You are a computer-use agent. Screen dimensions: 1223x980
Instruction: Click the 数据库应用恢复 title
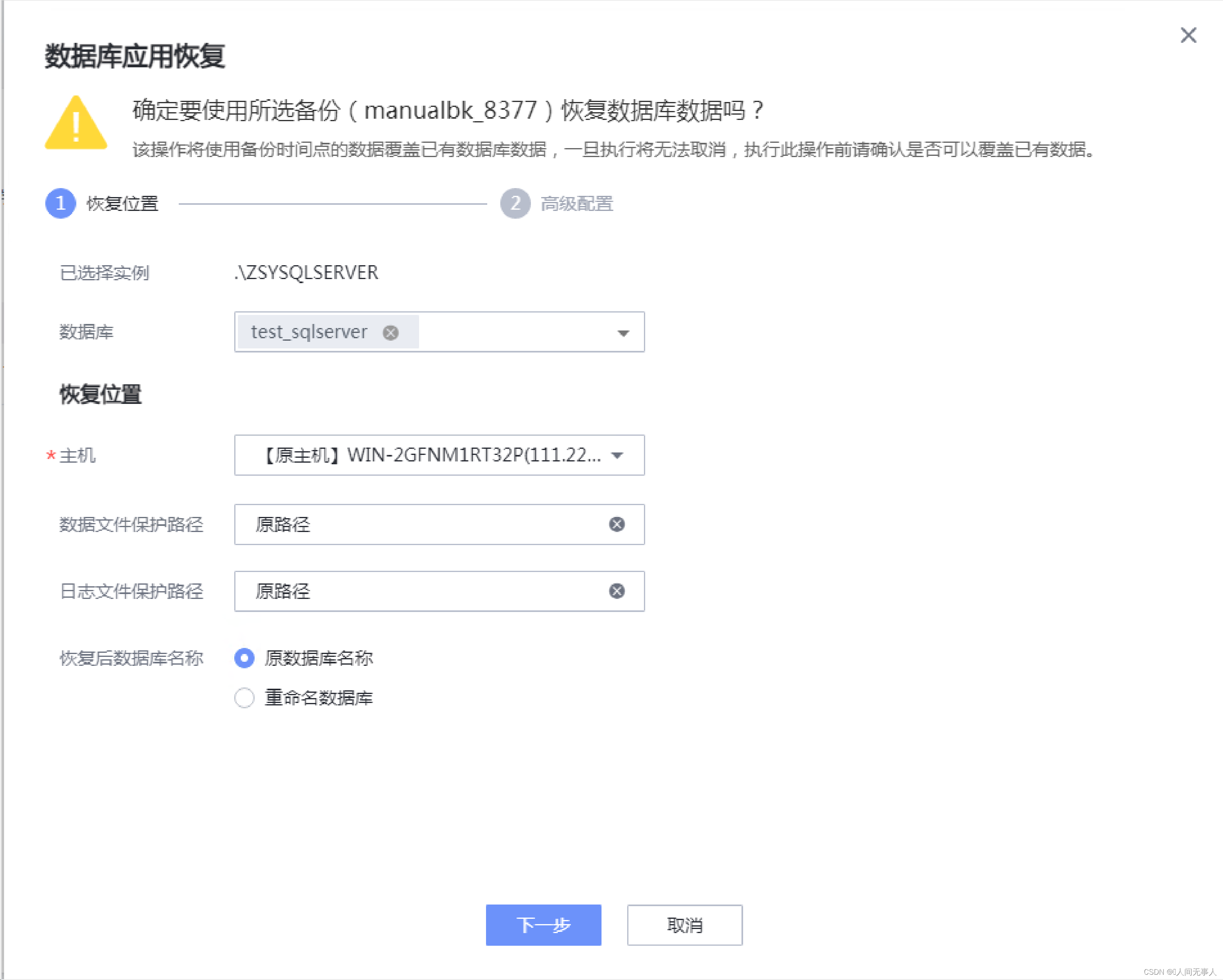tap(135, 56)
